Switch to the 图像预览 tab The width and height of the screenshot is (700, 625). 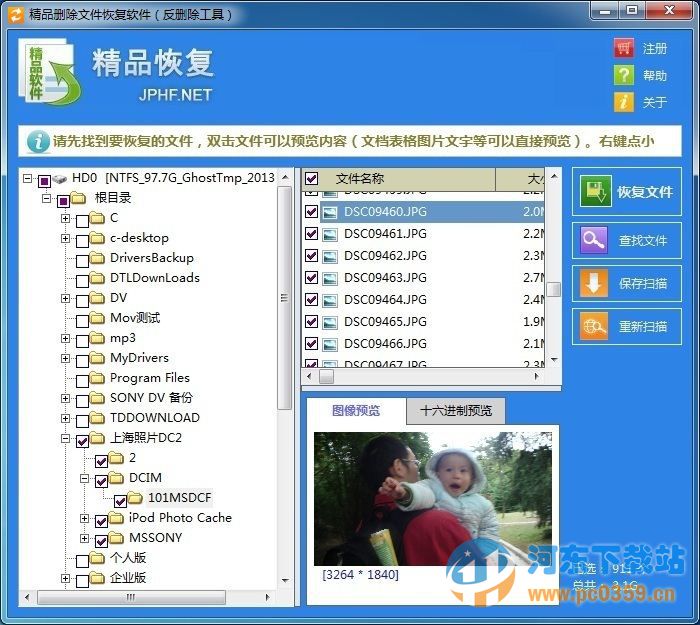coord(356,410)
